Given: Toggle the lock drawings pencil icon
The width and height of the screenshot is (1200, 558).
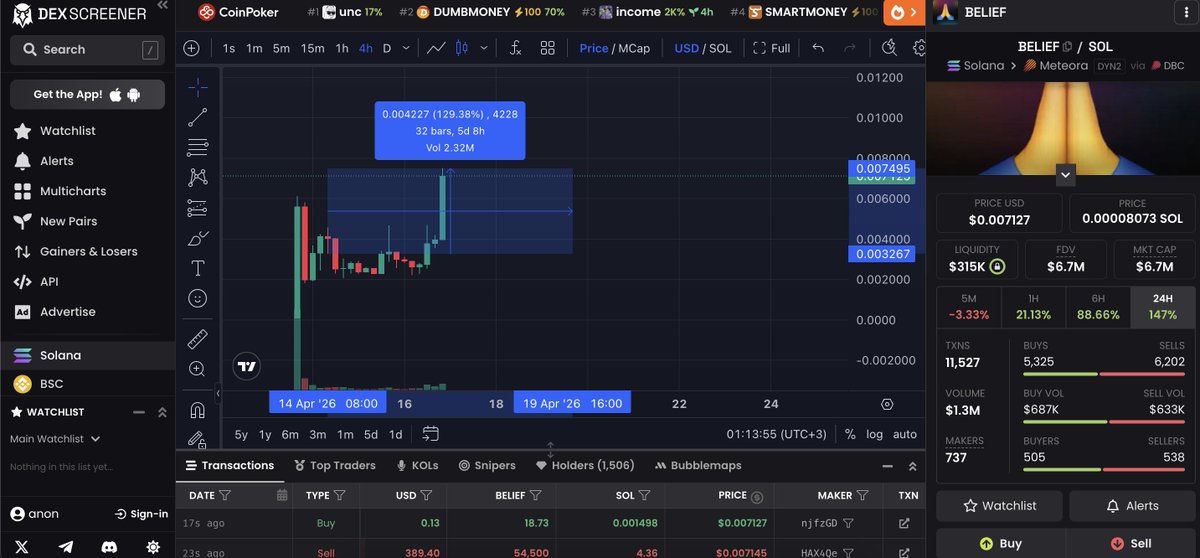Looking at the screenshot, I should pos(197,438).
